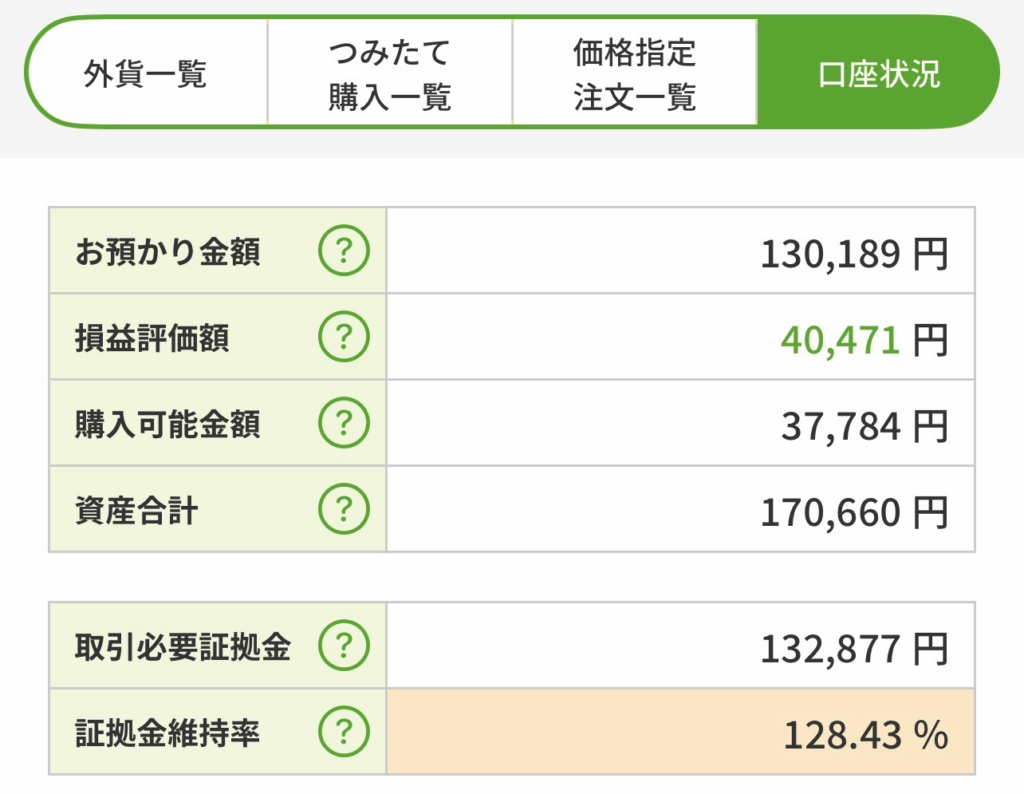This screenshot has height=794, width=1024.
Task: Click the 170,660 円 total assets value
Action: 853,512
